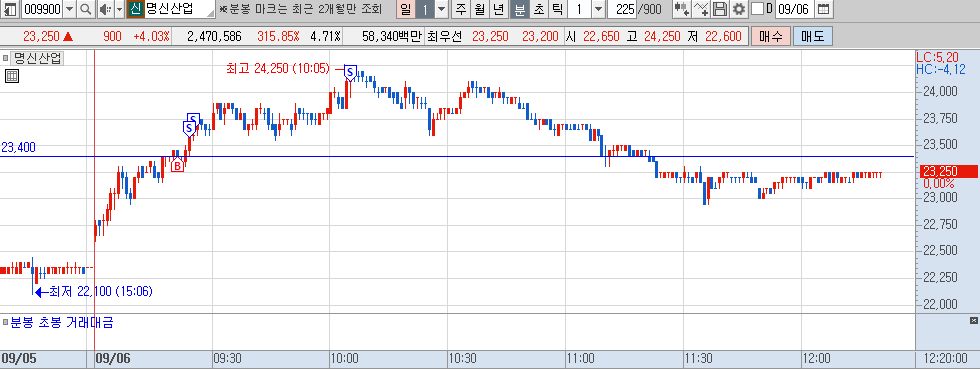Click the stock search magnifier icon

tap(86, 9)
